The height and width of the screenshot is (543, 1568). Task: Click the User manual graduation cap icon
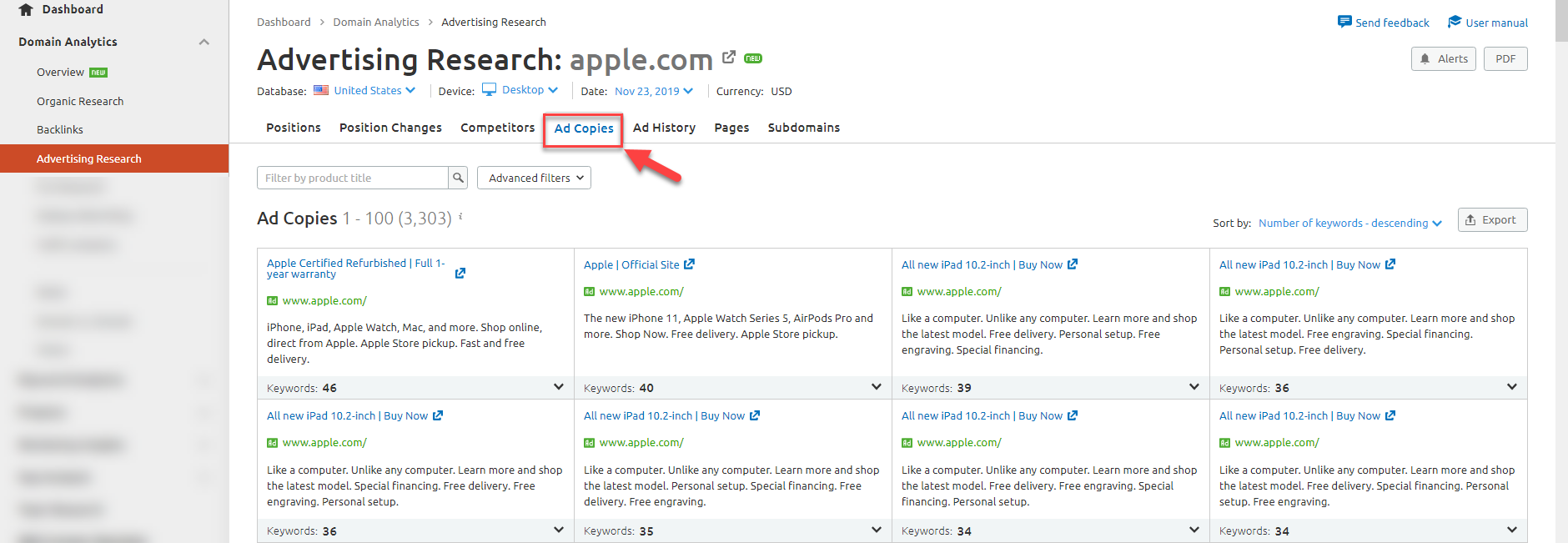[1454, 22]
